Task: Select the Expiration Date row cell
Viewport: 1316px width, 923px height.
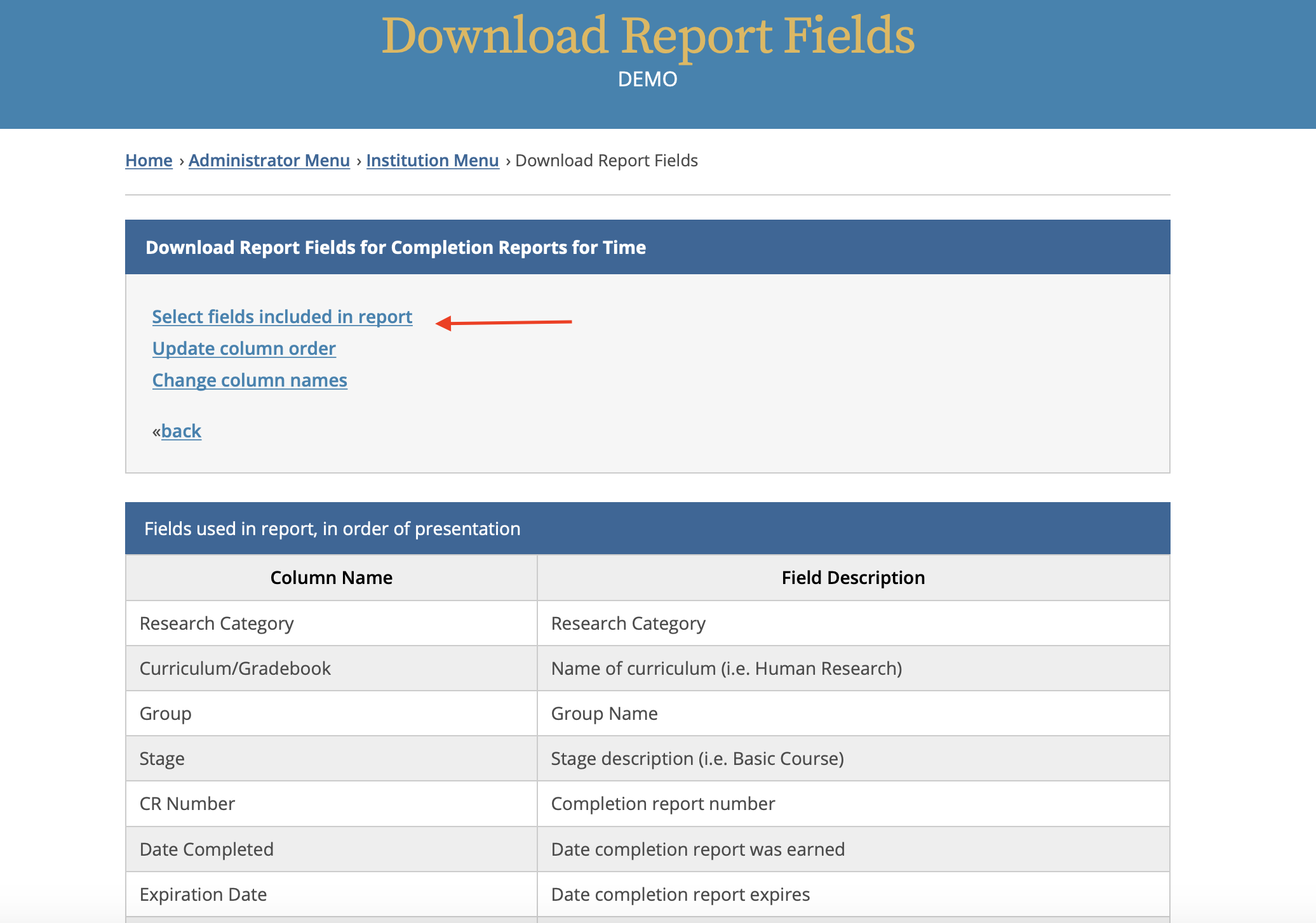Action: click(332, 894)
